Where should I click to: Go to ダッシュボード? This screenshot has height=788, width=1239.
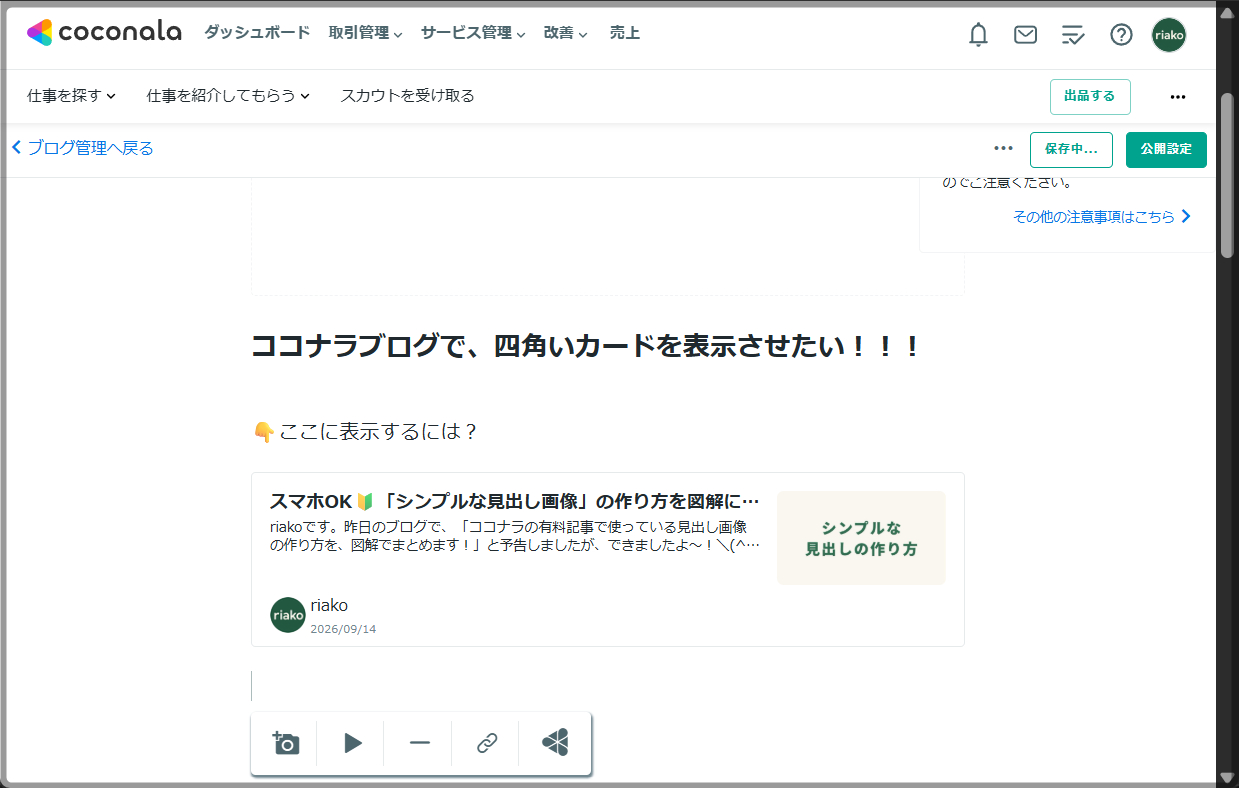[x=257, y=33]
